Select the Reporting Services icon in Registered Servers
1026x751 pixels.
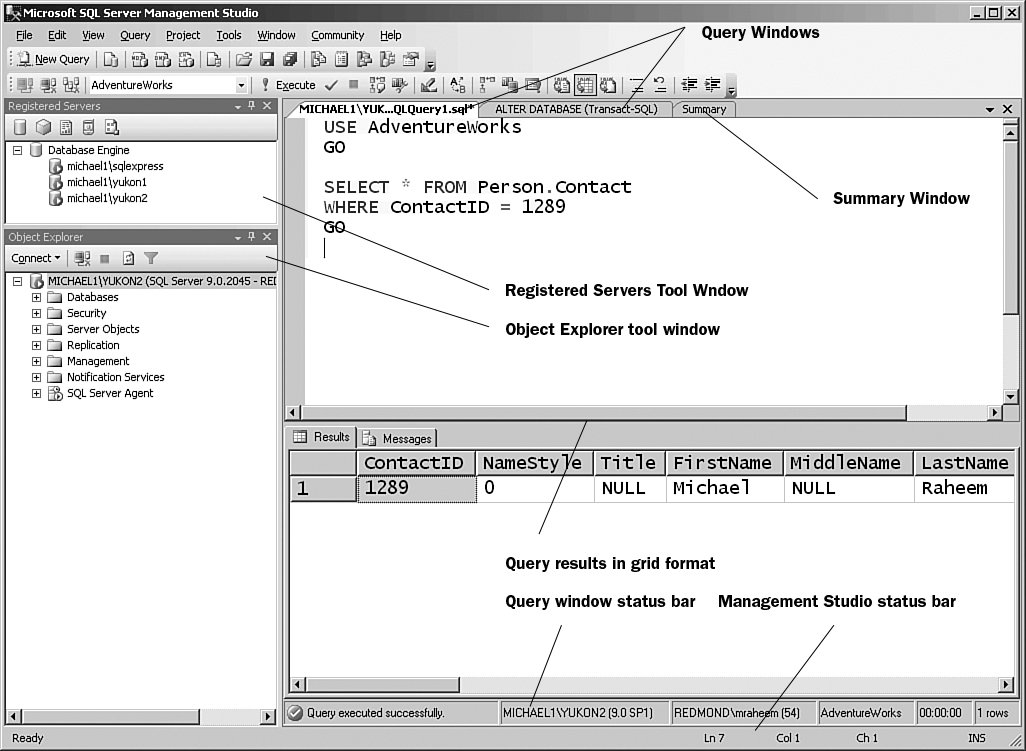[x=66, y=127]
